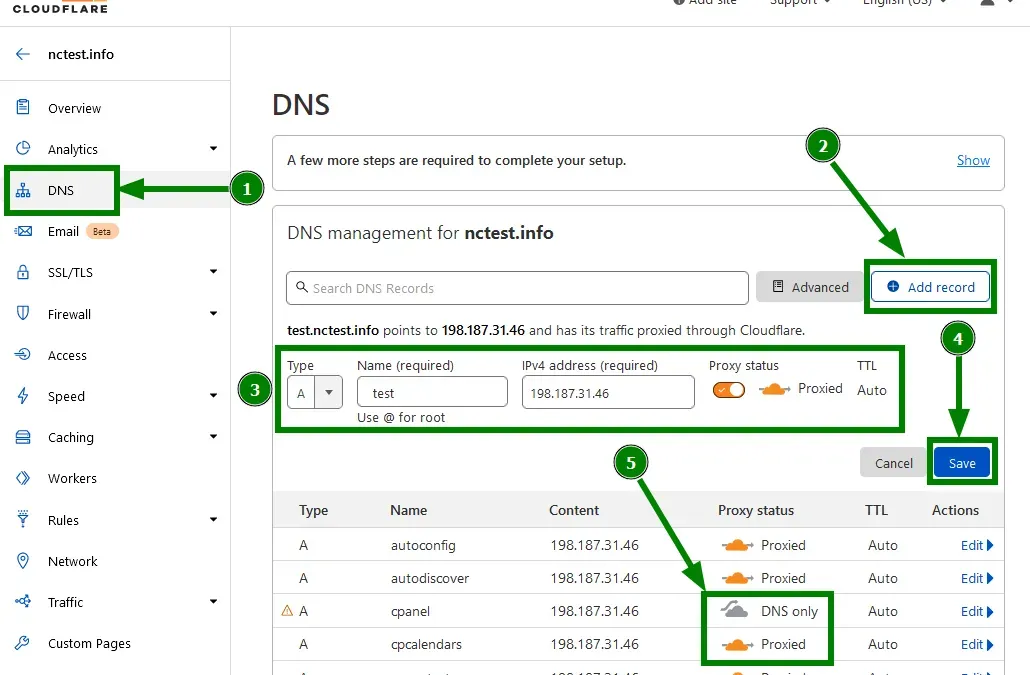Expand the Analytics submenu arrow

(x=213, y=148)
